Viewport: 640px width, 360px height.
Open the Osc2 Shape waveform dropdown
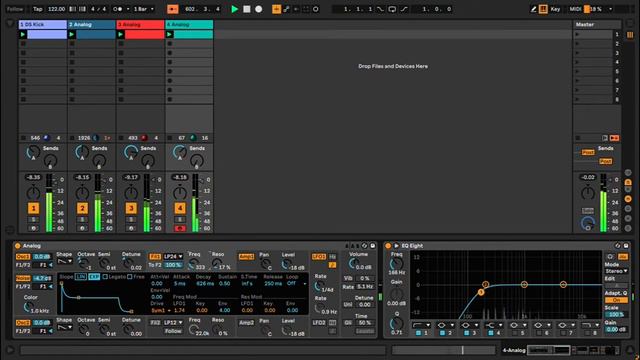click(64, 327)
